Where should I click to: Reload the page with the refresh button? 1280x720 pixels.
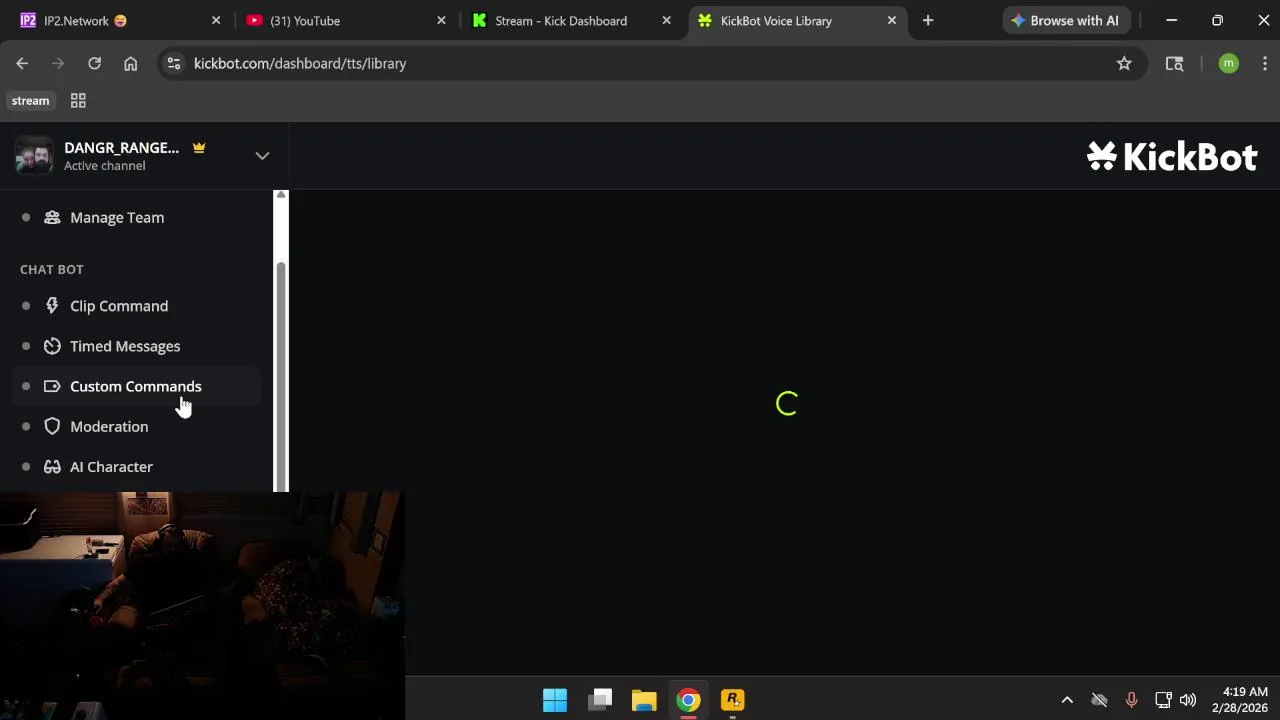[94, 64]
